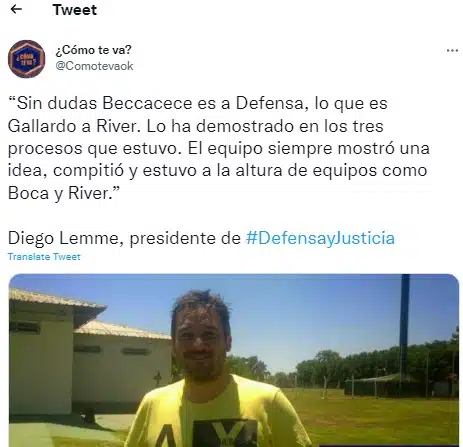The width and height of the screenshot is (463, 447).
Task: Click the grass lawn in the photo
Action: [x=377, y=417]
